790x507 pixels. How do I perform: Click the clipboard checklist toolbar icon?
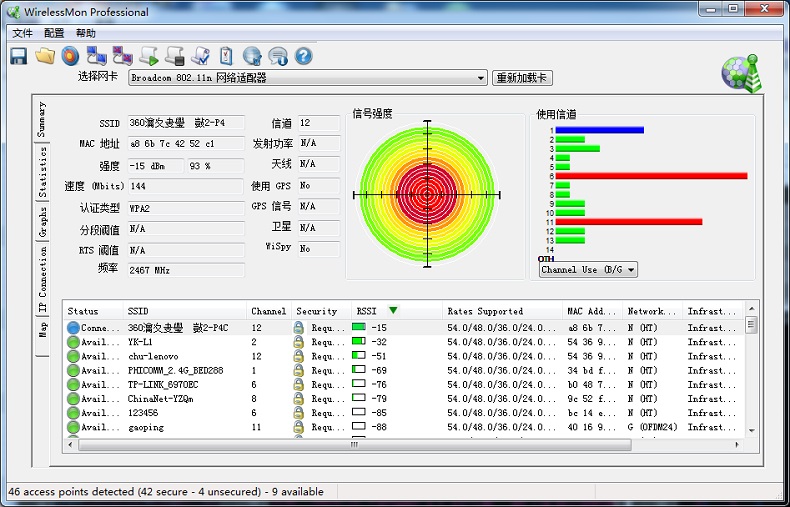tap(227, 56)
